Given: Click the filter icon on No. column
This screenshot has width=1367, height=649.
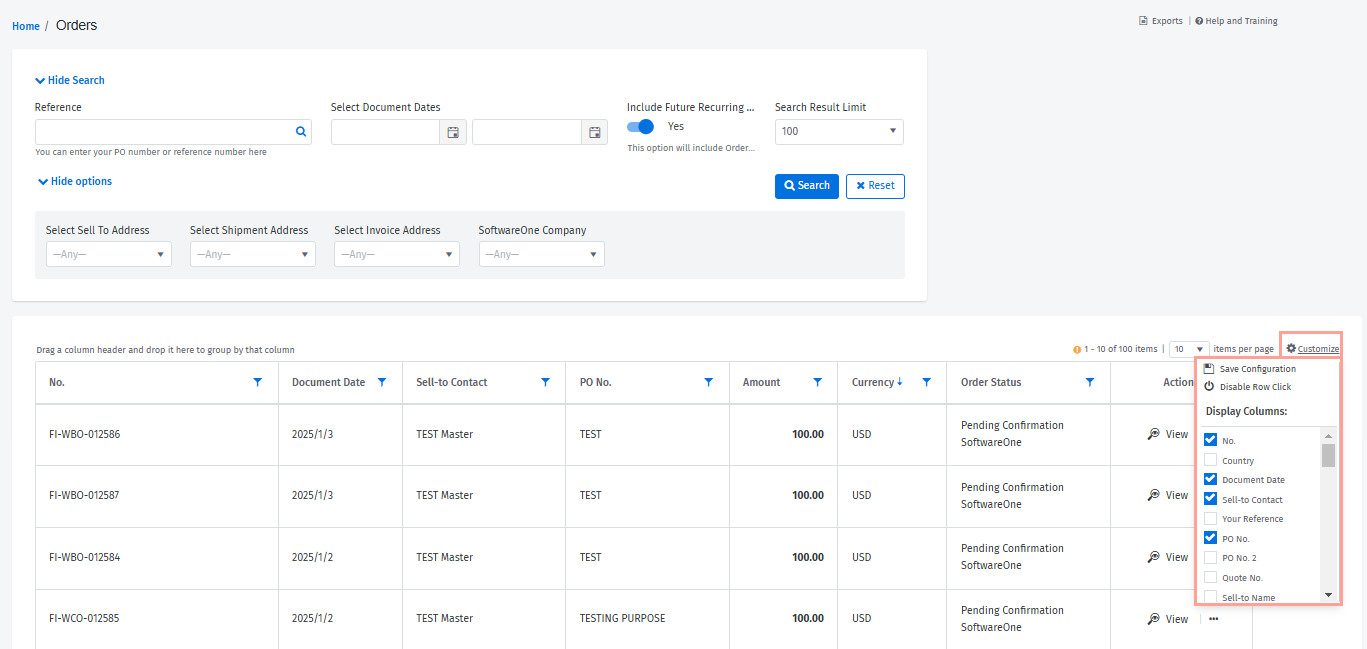Looking at the screenshot, I should (258, 382).
